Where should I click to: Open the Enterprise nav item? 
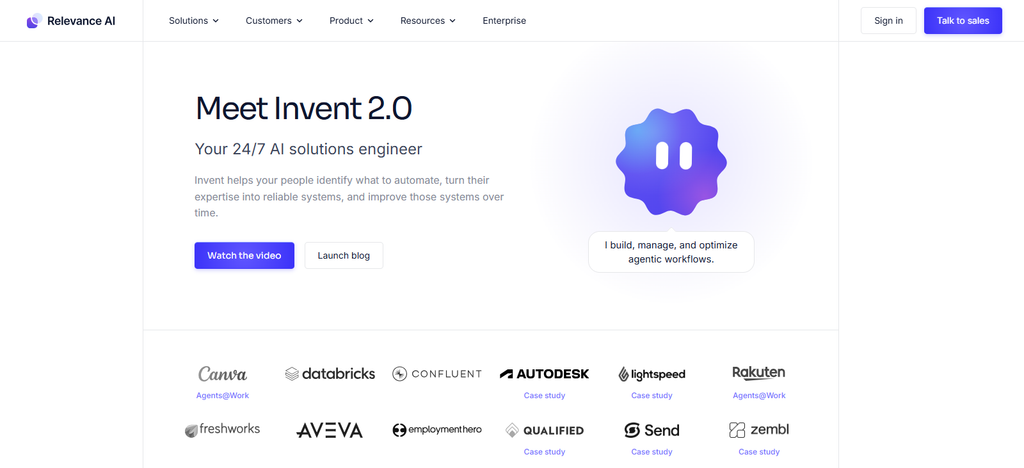point(504,21)
